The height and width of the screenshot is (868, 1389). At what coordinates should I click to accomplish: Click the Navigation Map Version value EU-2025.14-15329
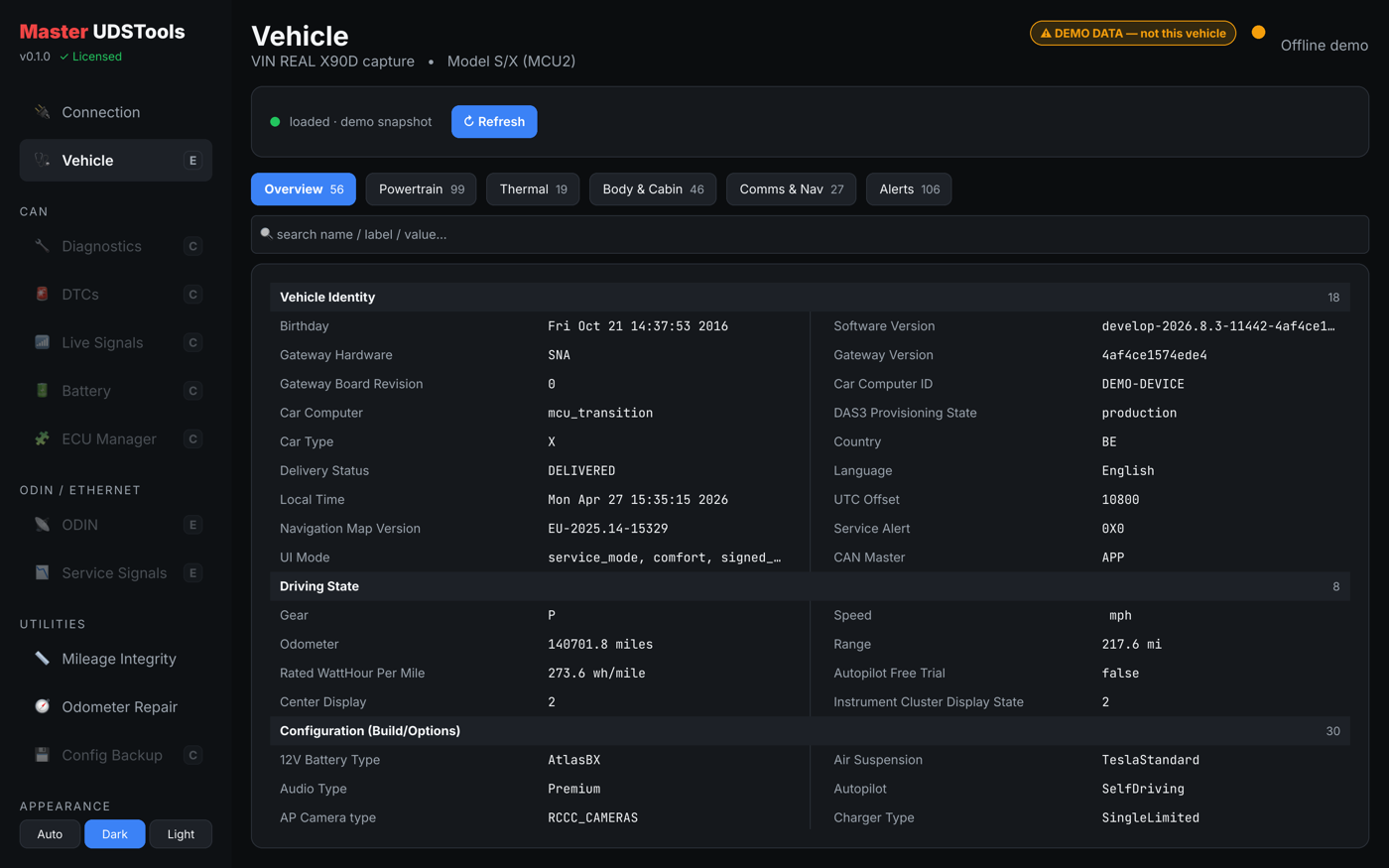point(608,529)
